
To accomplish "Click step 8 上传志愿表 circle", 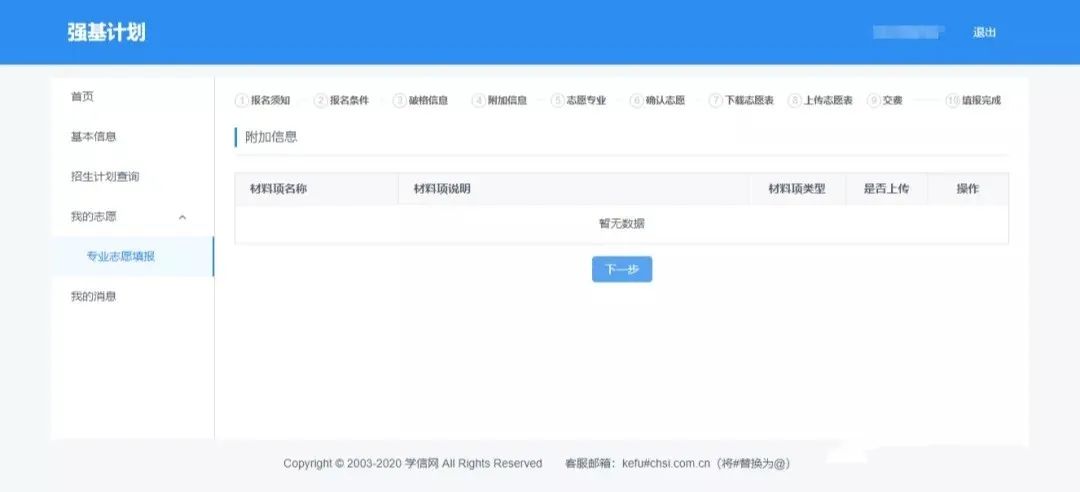I will 794,100.
